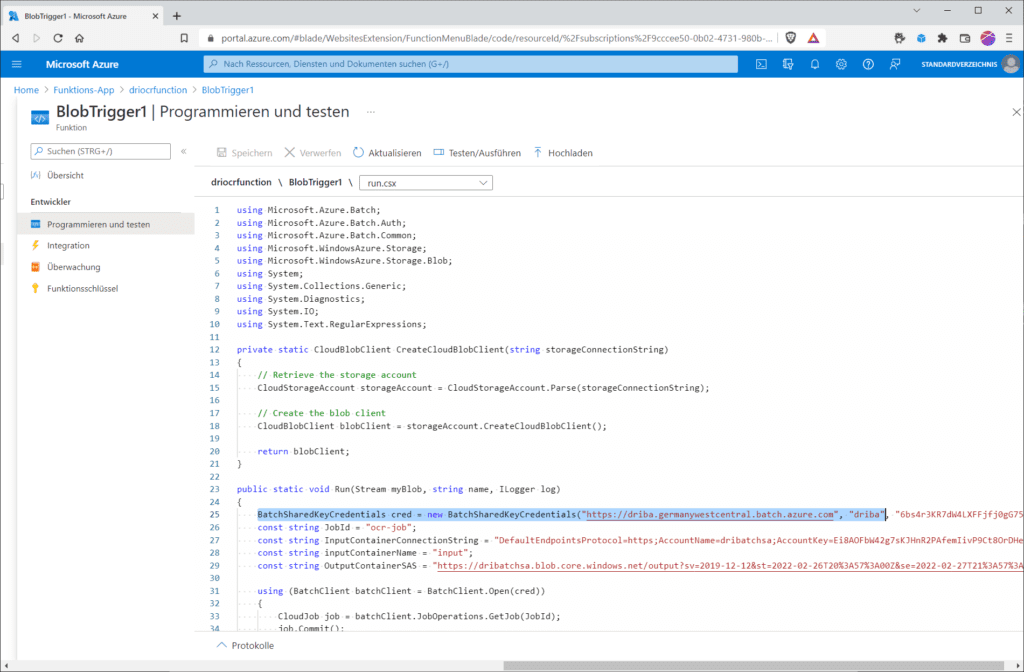Open the Überwachung menu item

[73, 267]
